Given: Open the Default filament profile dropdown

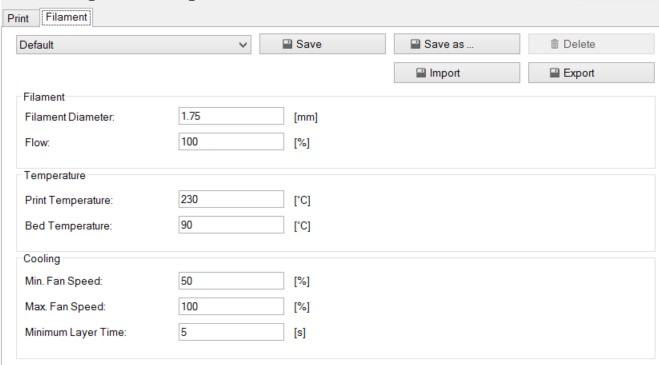Looking at the screenshot, I should pyautogui.click(x=134, y=45).
